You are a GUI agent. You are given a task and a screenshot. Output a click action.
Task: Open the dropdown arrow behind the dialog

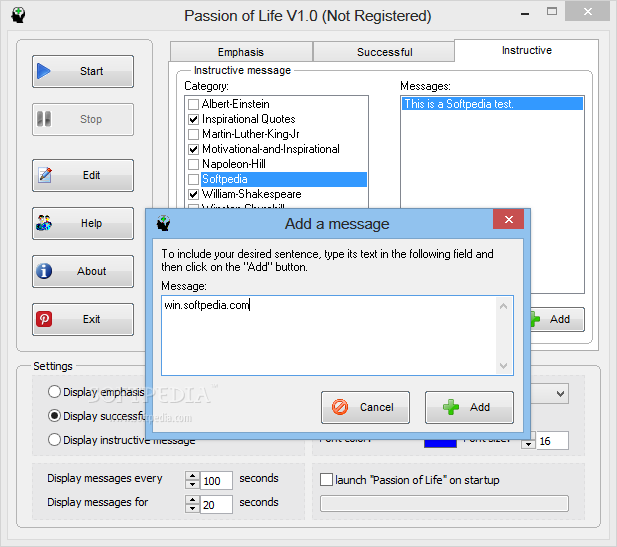click(x=560, y=394)
